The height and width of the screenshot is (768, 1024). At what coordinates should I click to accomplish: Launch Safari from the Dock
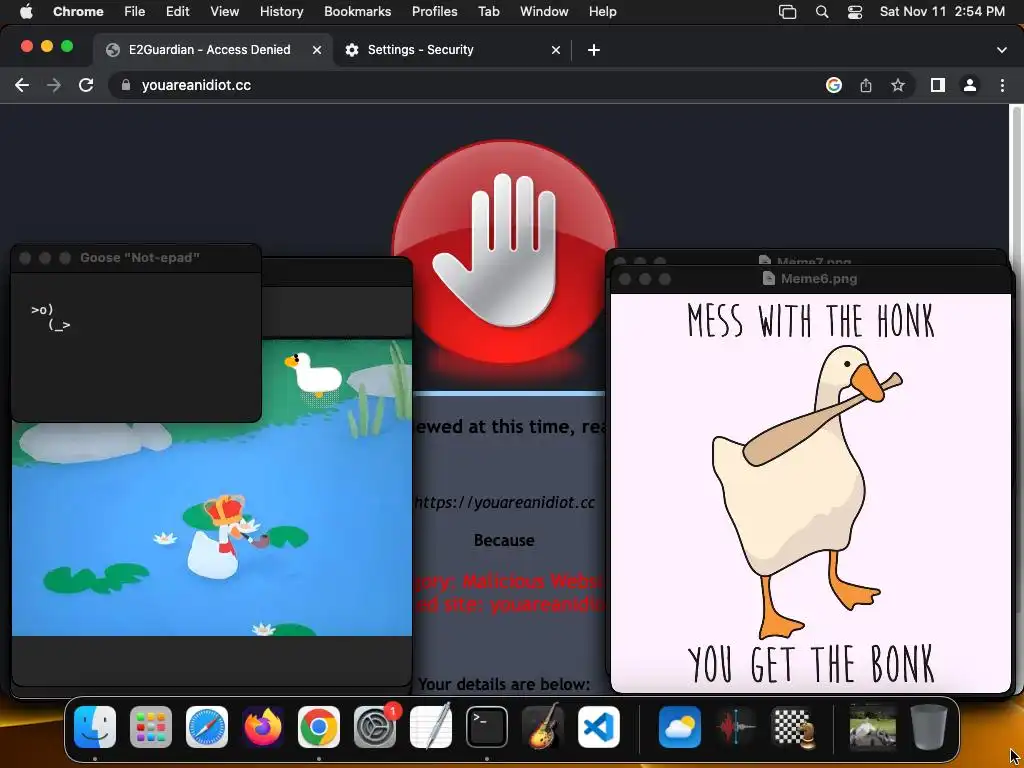pos(207,727)
